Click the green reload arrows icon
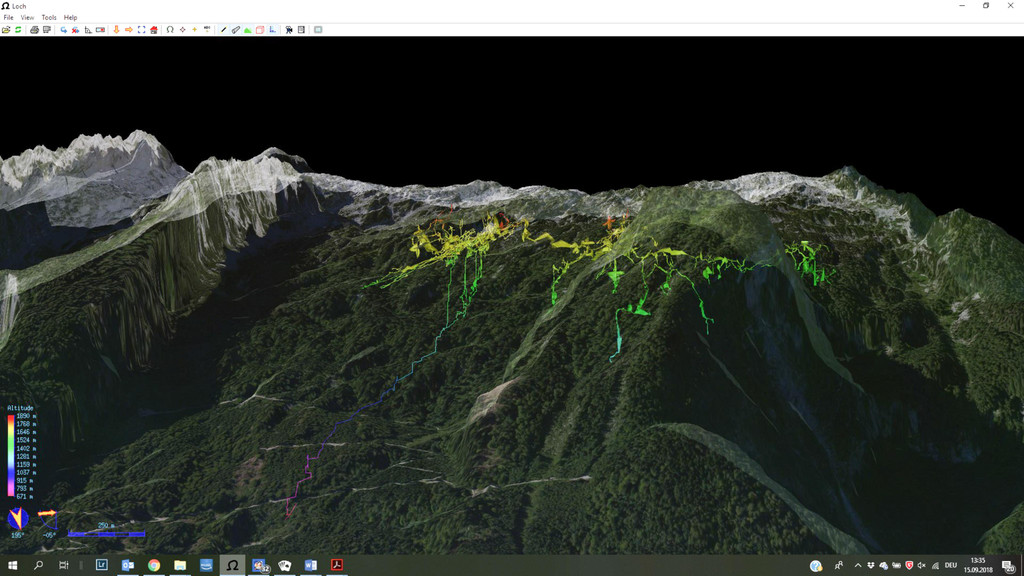The image size is (1024, 576). pyautogui.click(x=18, y=30)
